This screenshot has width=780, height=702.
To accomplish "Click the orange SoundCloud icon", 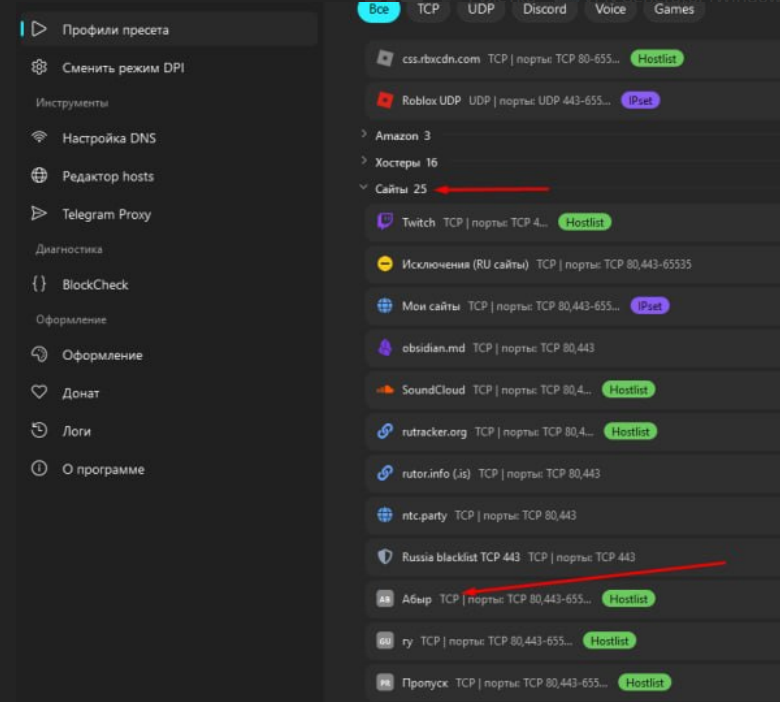I will pyautogui.click(x=385, y=390).
